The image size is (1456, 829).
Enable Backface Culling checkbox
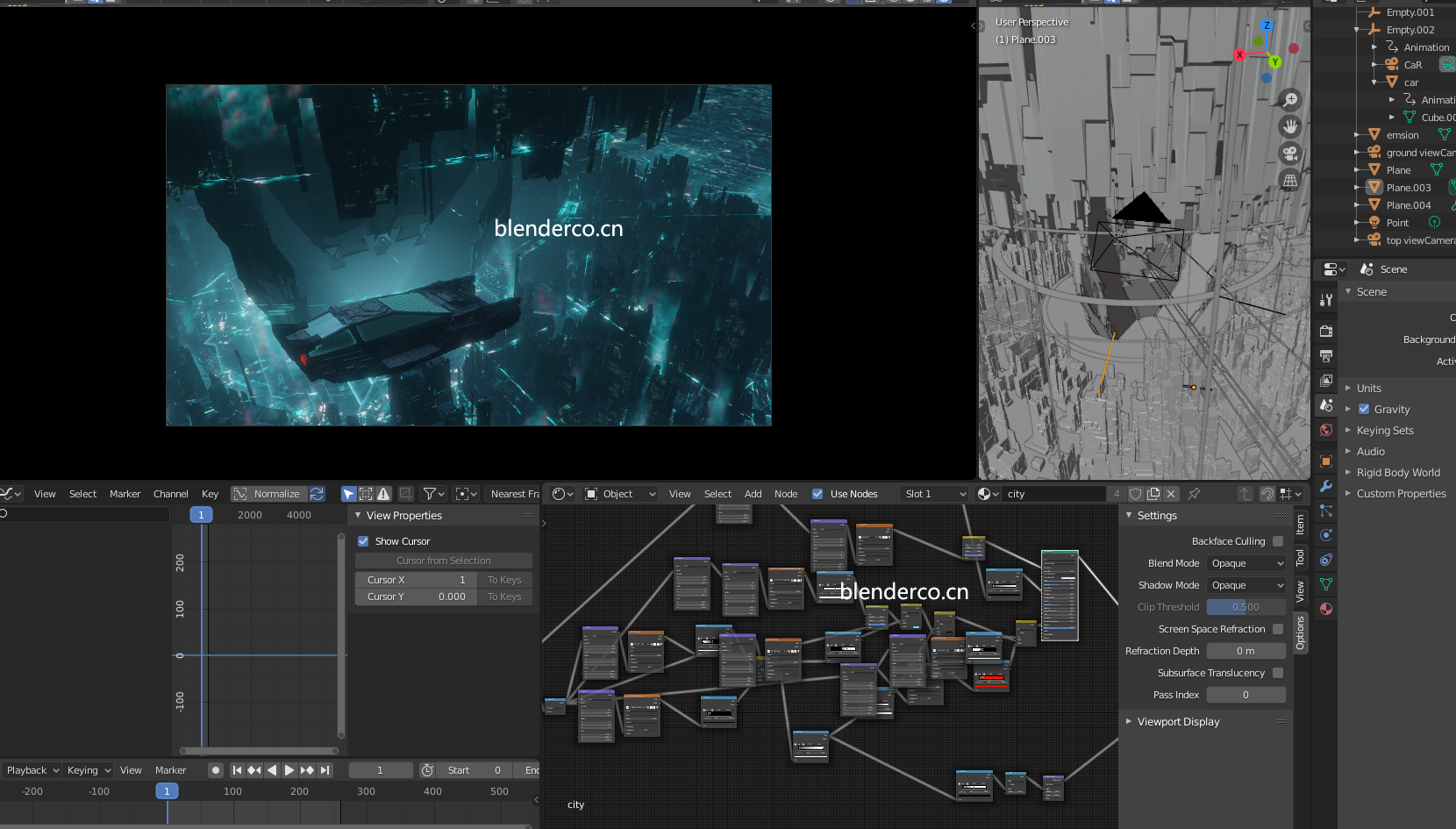pos(1278,541)
